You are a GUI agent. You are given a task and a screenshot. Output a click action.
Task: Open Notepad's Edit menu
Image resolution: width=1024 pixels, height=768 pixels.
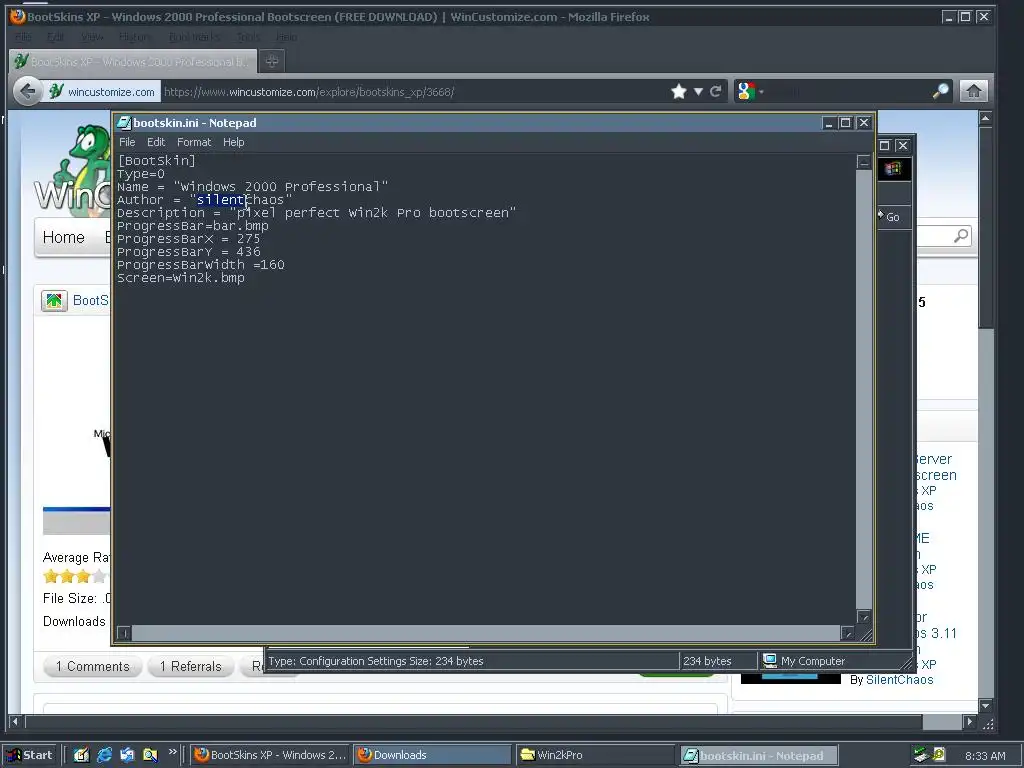coord(155,142)
